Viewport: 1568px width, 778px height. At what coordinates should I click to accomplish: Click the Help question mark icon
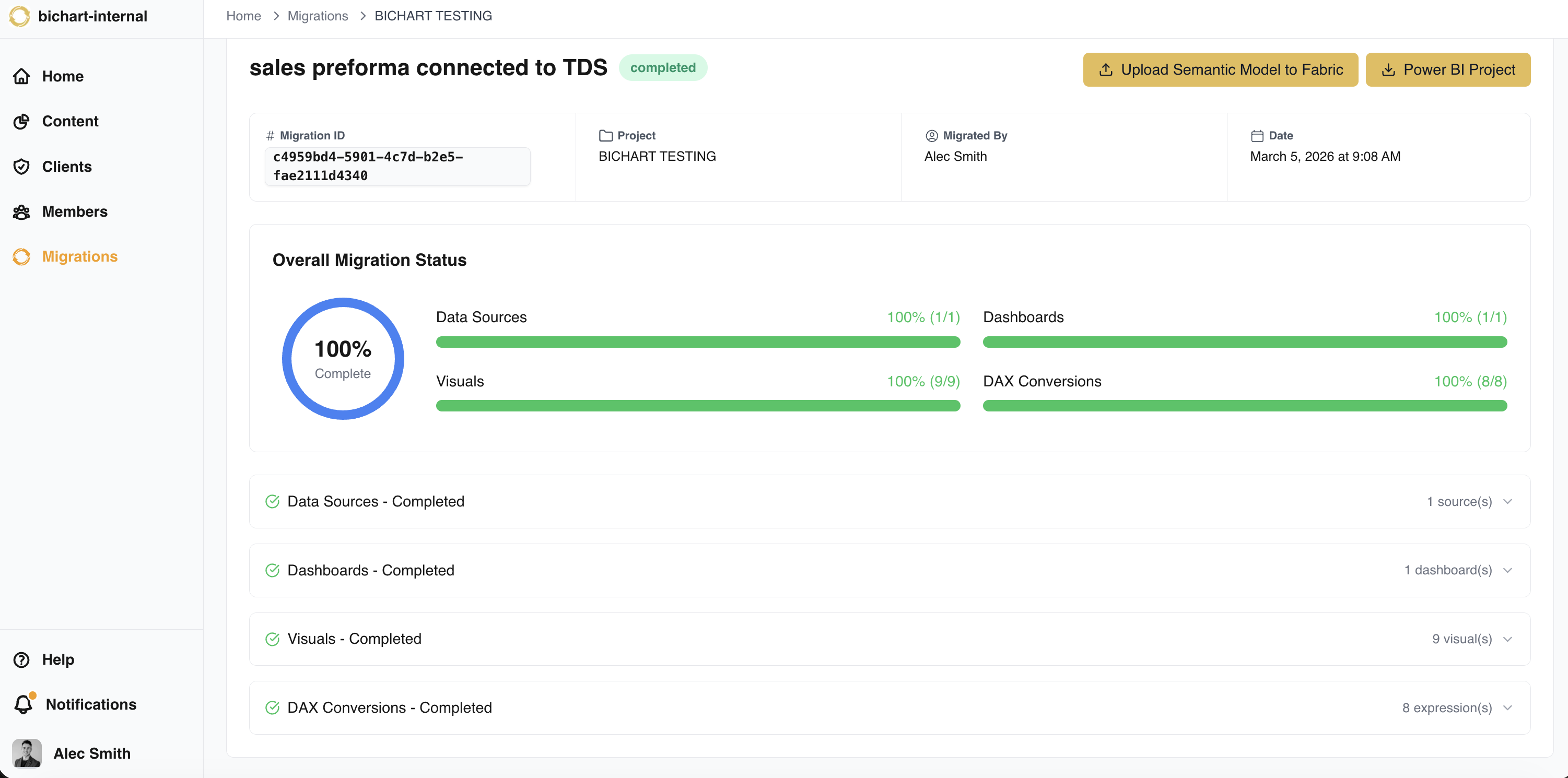21,659
